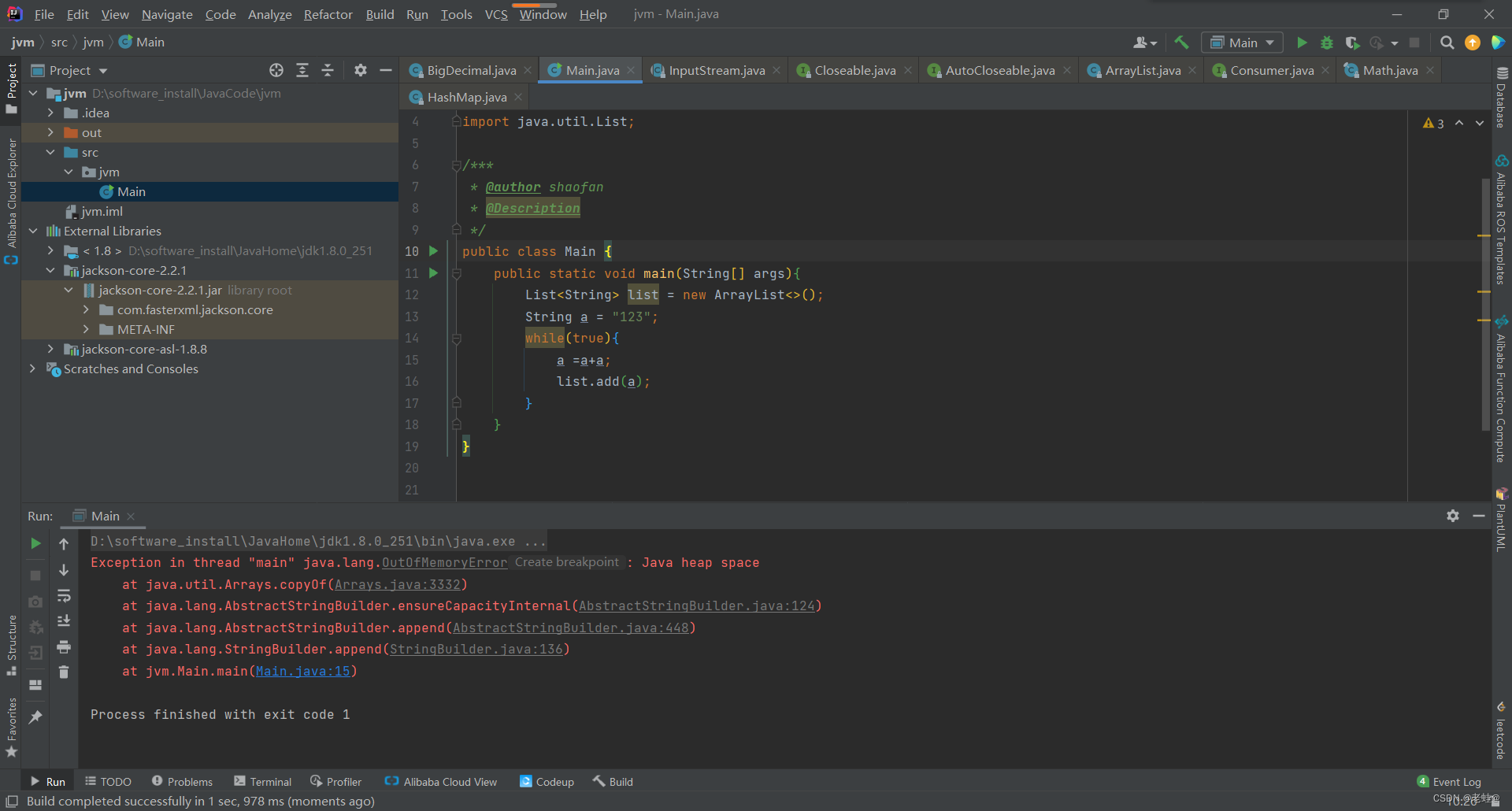Open the Profiler tool window
The width and height of the screenshot is (1512, 811).
(336, 782)
